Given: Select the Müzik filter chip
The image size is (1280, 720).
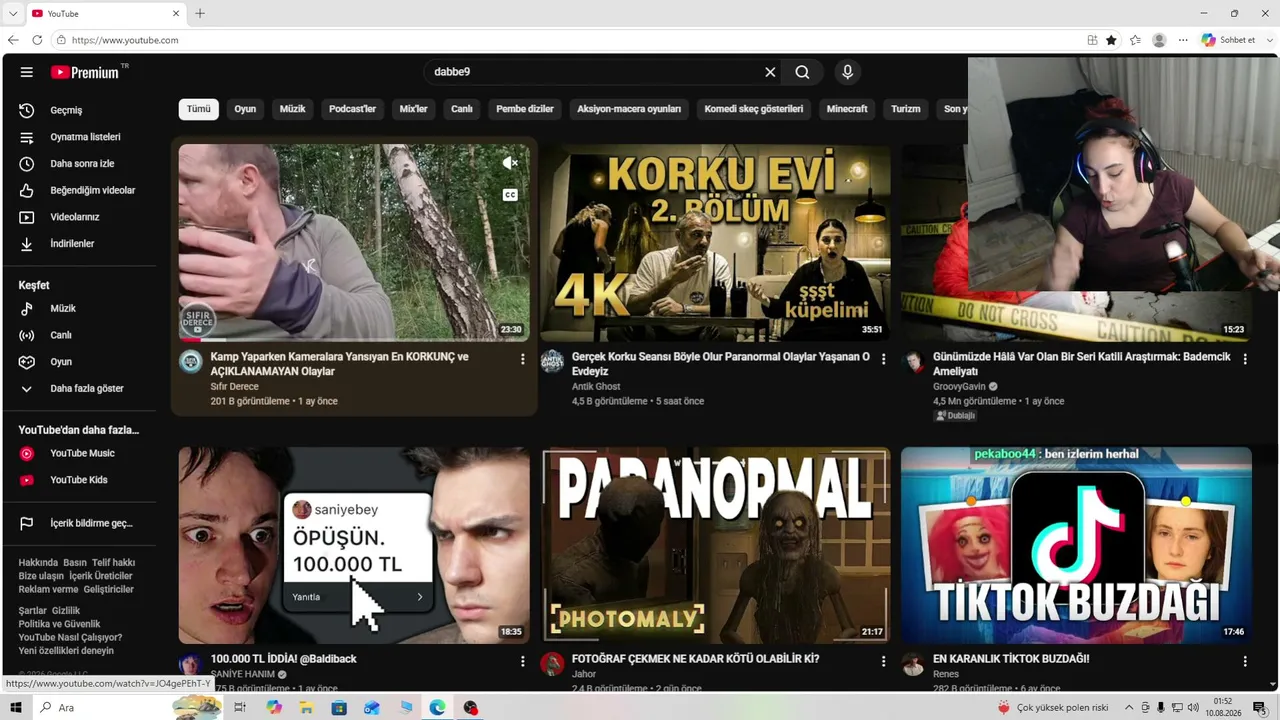Looking at the screenshot, I should coord(292,109).
